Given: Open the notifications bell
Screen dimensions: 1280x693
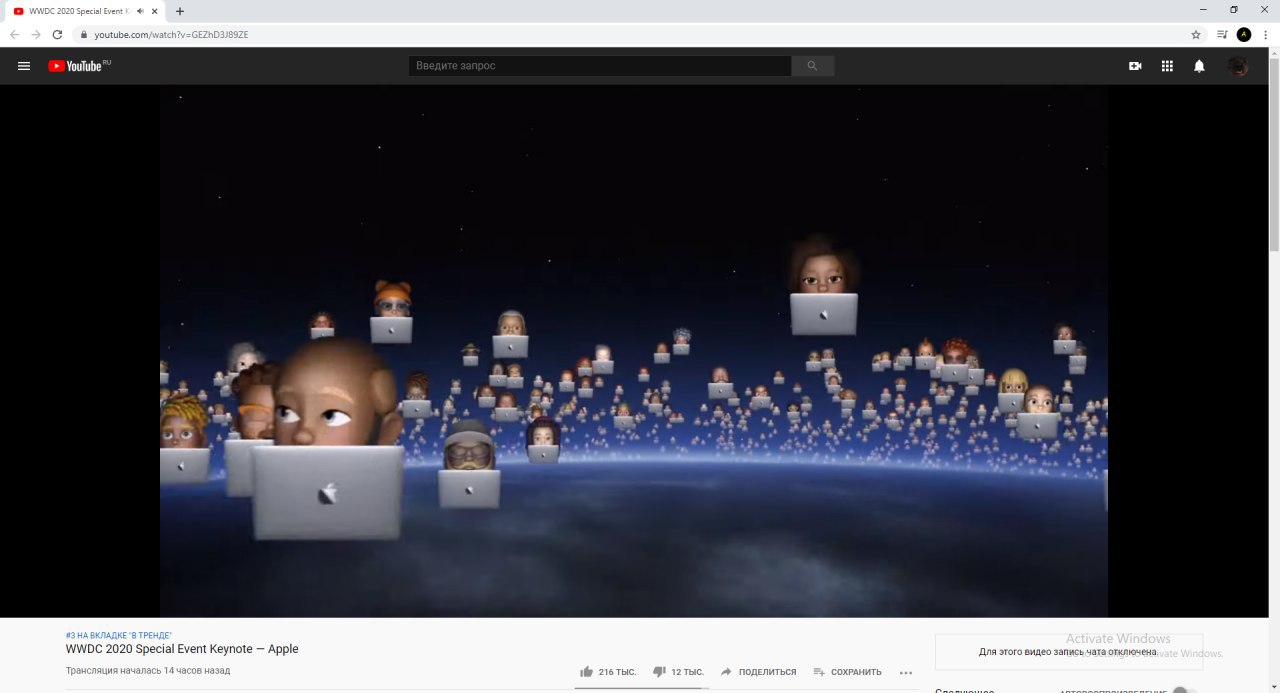Looking at the screenshot, I should tap(1199, 66).
